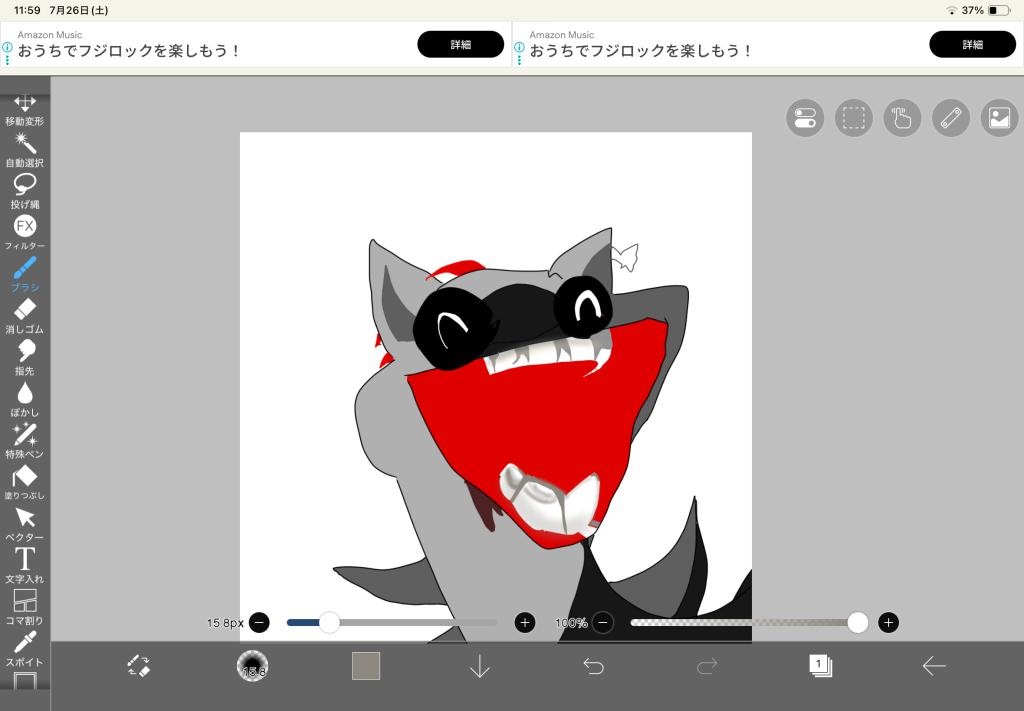
Task: Toggle the selection area dashed-square button
Action: 853,118
